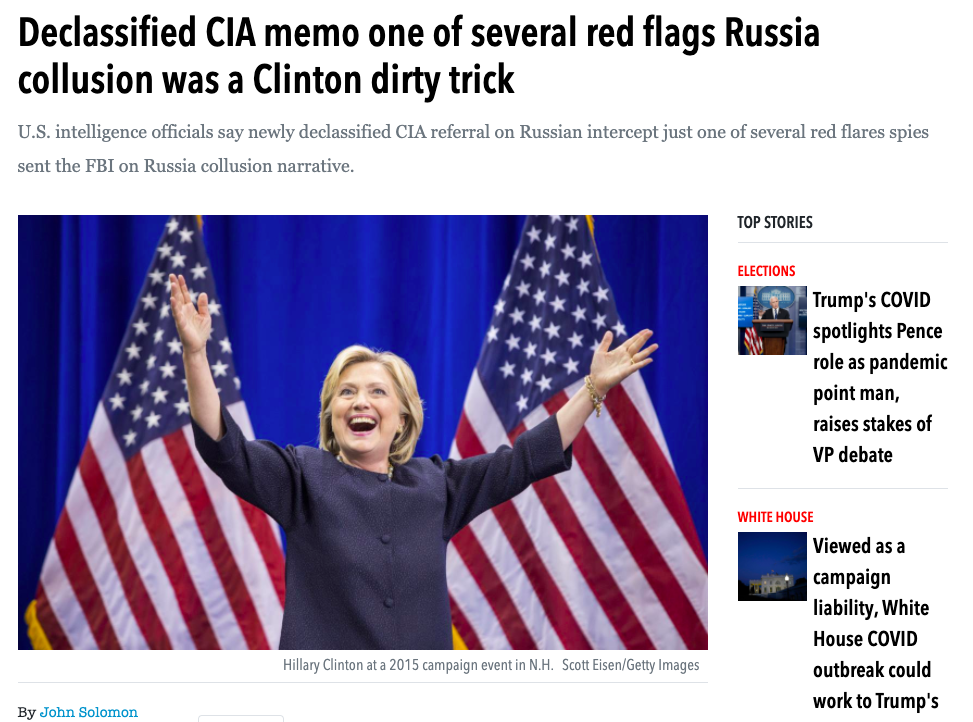Open the ELECTIONS category link
The image size is (973, 722).
click(766, 271)
